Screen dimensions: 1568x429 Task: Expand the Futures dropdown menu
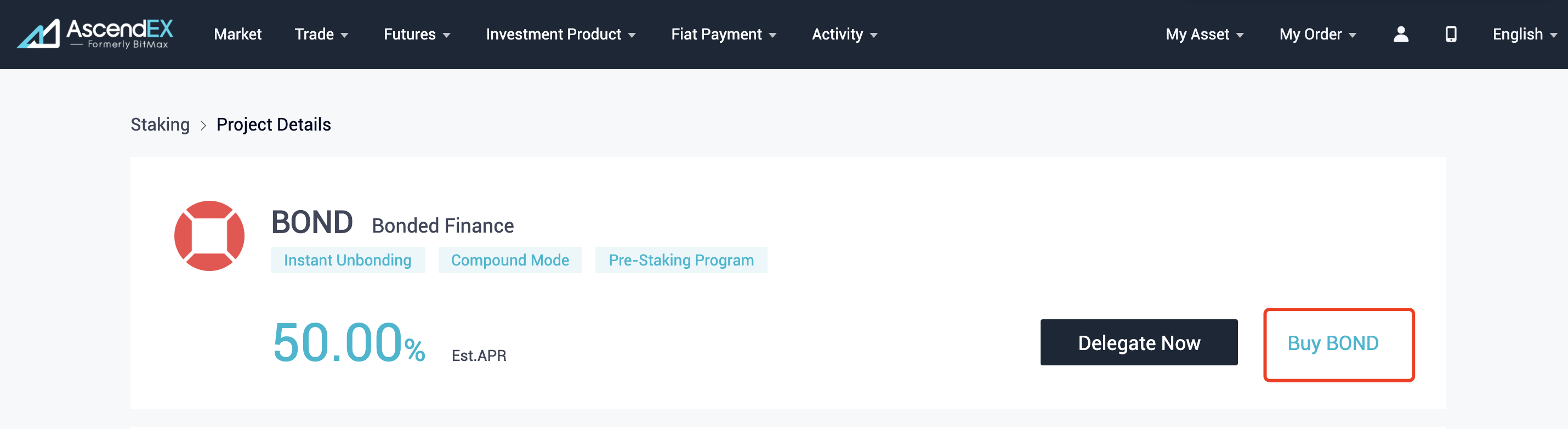point(416,34)
